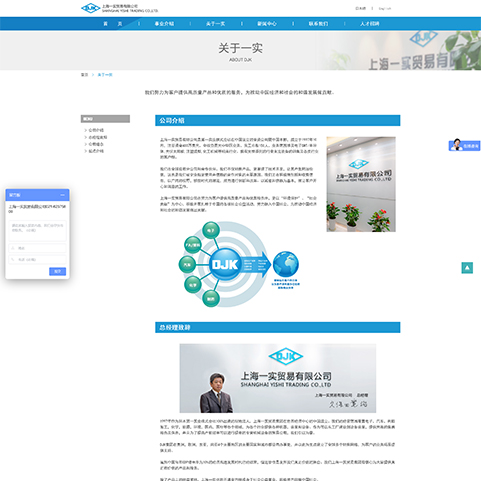
Task: Open the 联系我们 navigation item
Action: 318,24
